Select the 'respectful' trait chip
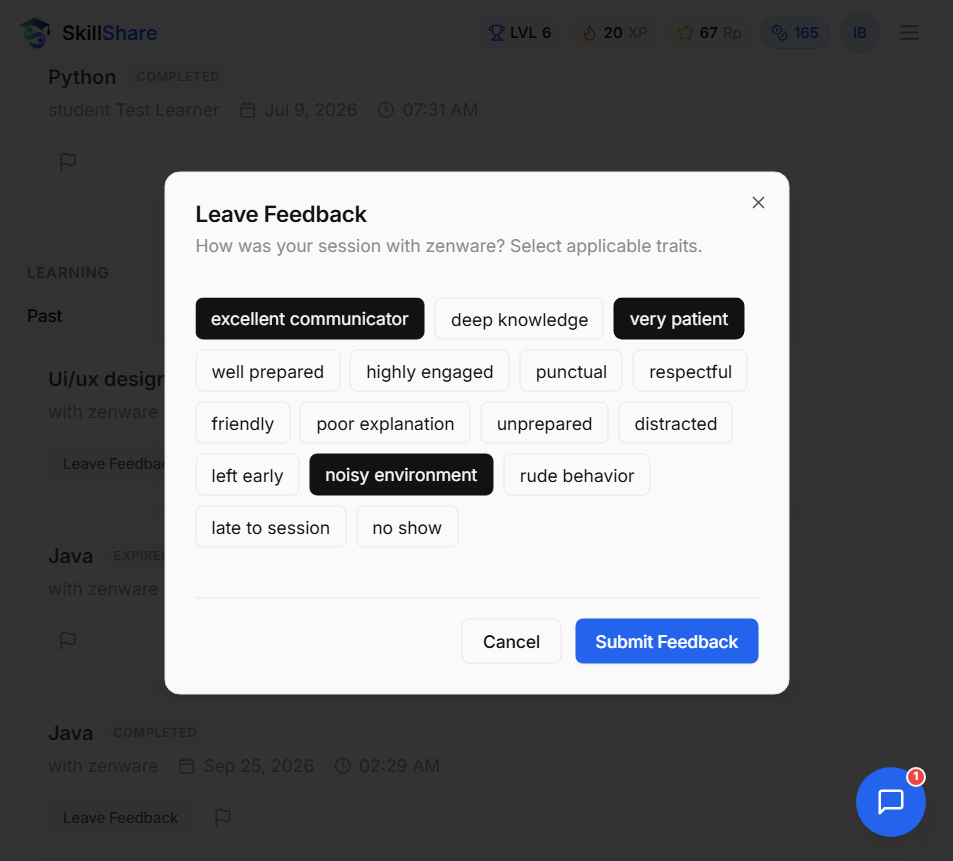Image resolution: width=953 pixels, height=861 pixels. (690, 371)
